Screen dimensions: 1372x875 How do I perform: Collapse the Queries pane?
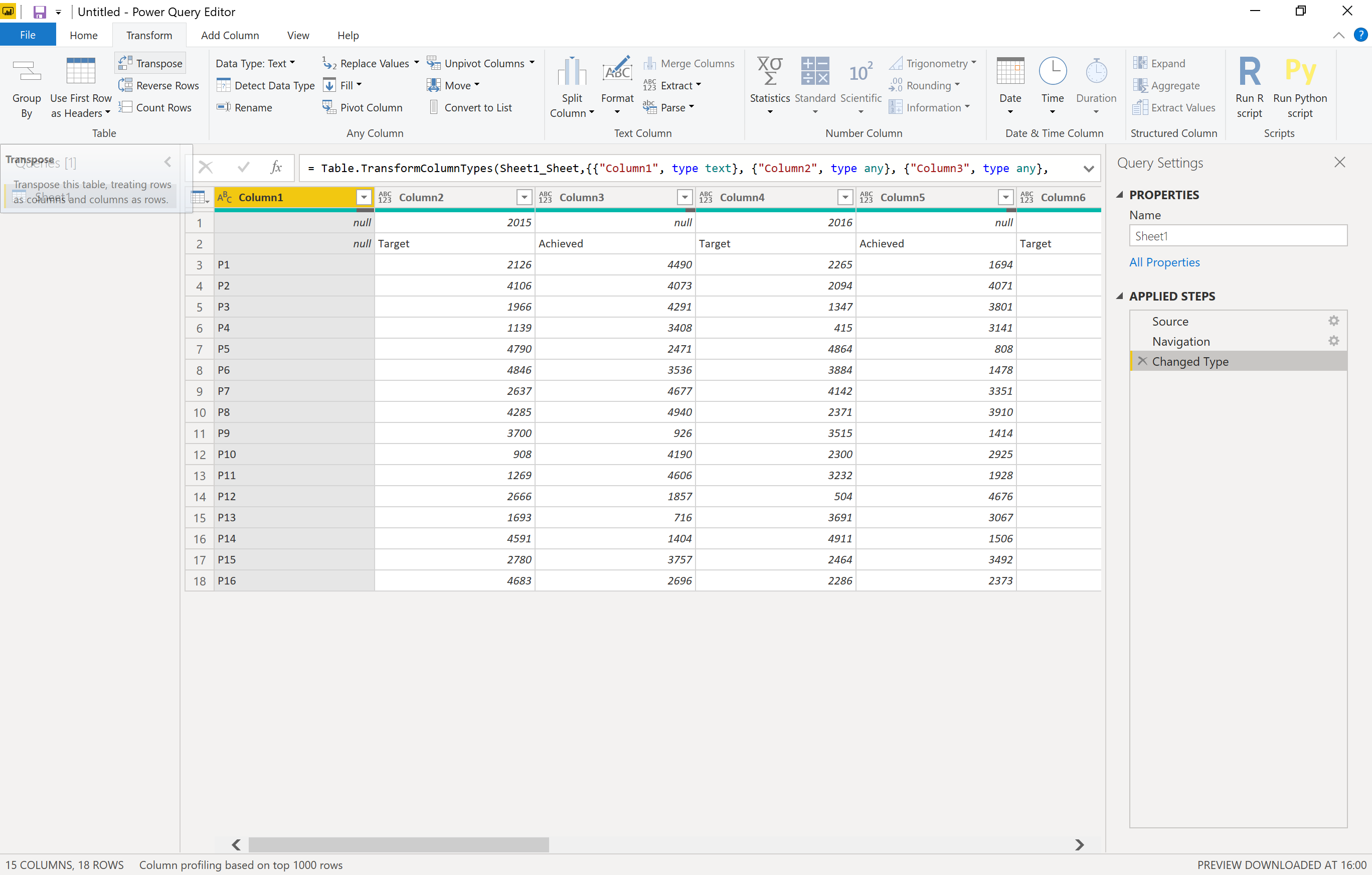click(167, 162)
